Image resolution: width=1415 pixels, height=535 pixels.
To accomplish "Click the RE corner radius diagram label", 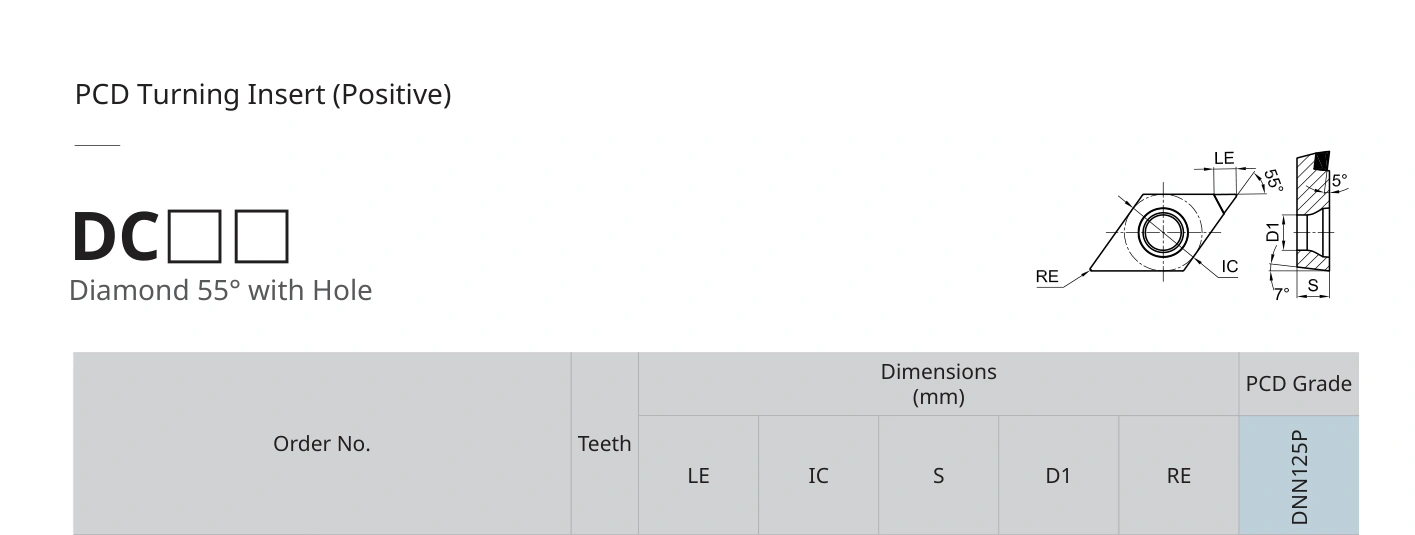I will [x=1047, y=276].
